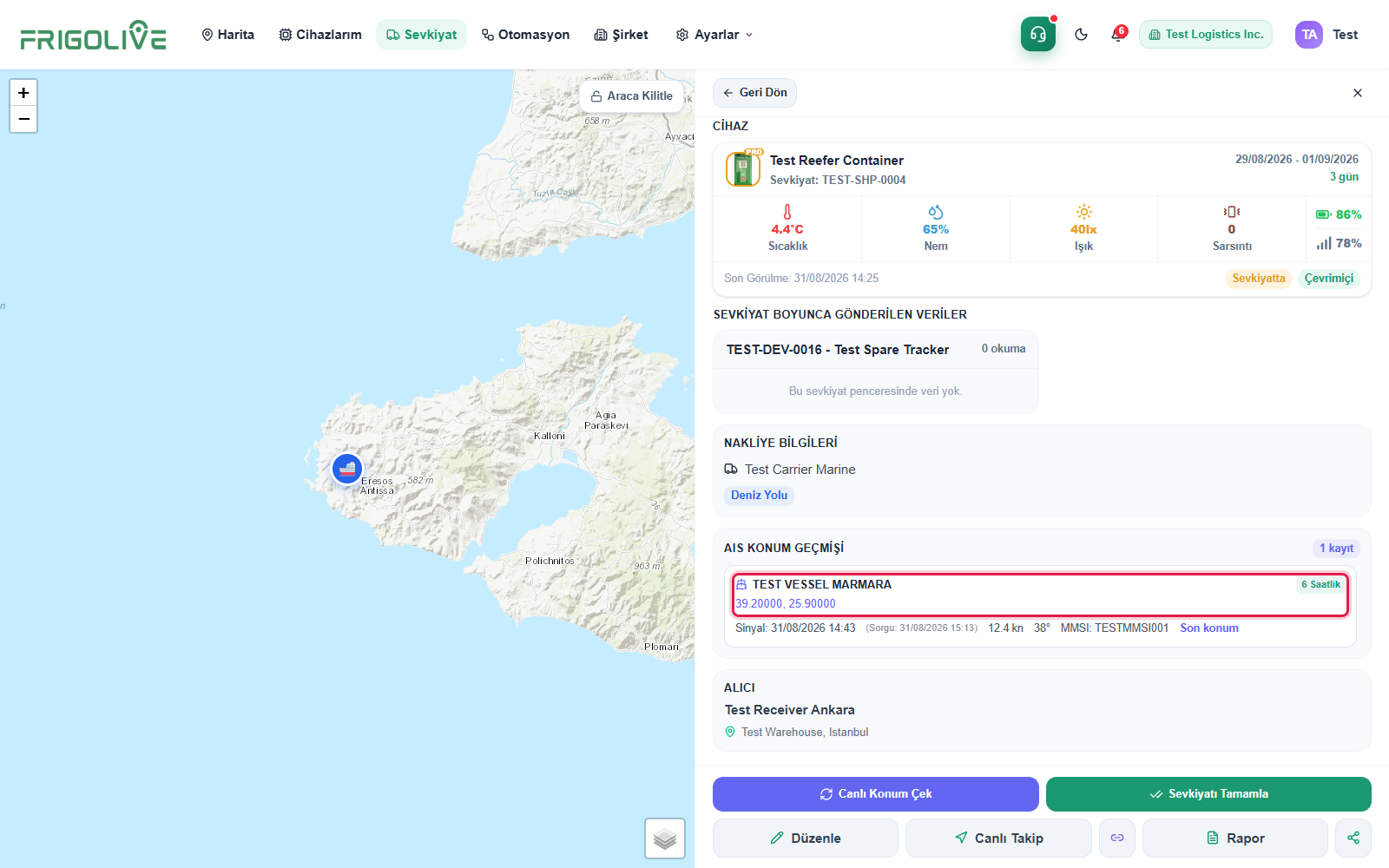Click the humidity droplet icon
This screenshot has width=1389, height=868.
(936, 212)
